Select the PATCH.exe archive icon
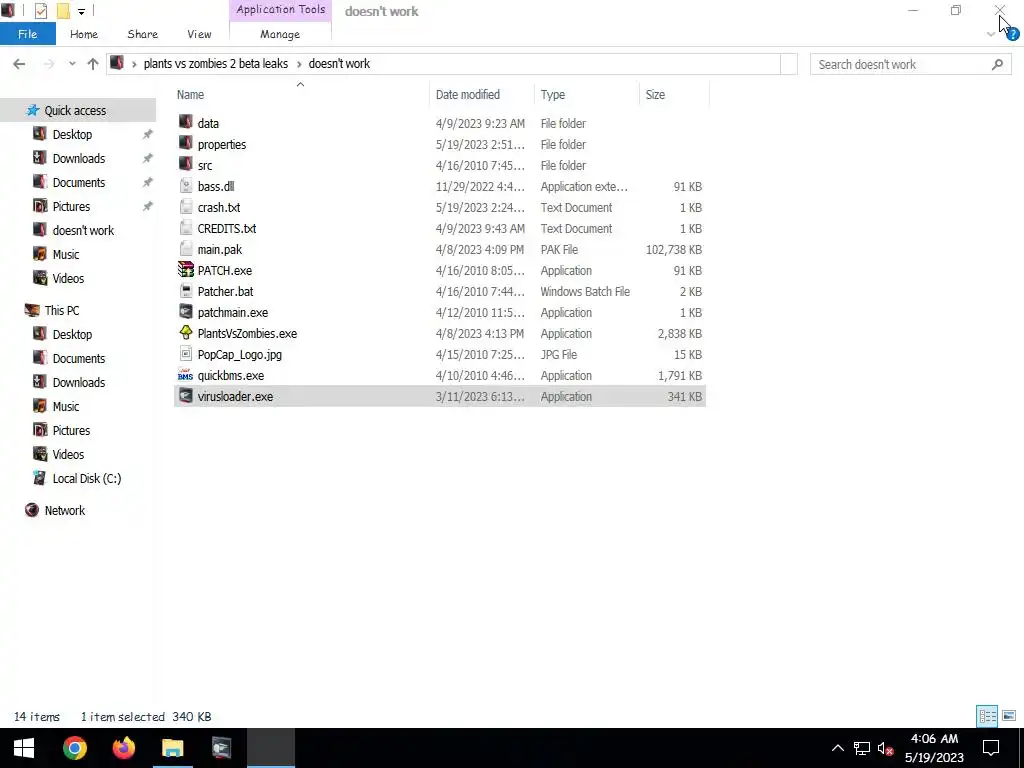Screen dimensions: 1024x768 185,270
